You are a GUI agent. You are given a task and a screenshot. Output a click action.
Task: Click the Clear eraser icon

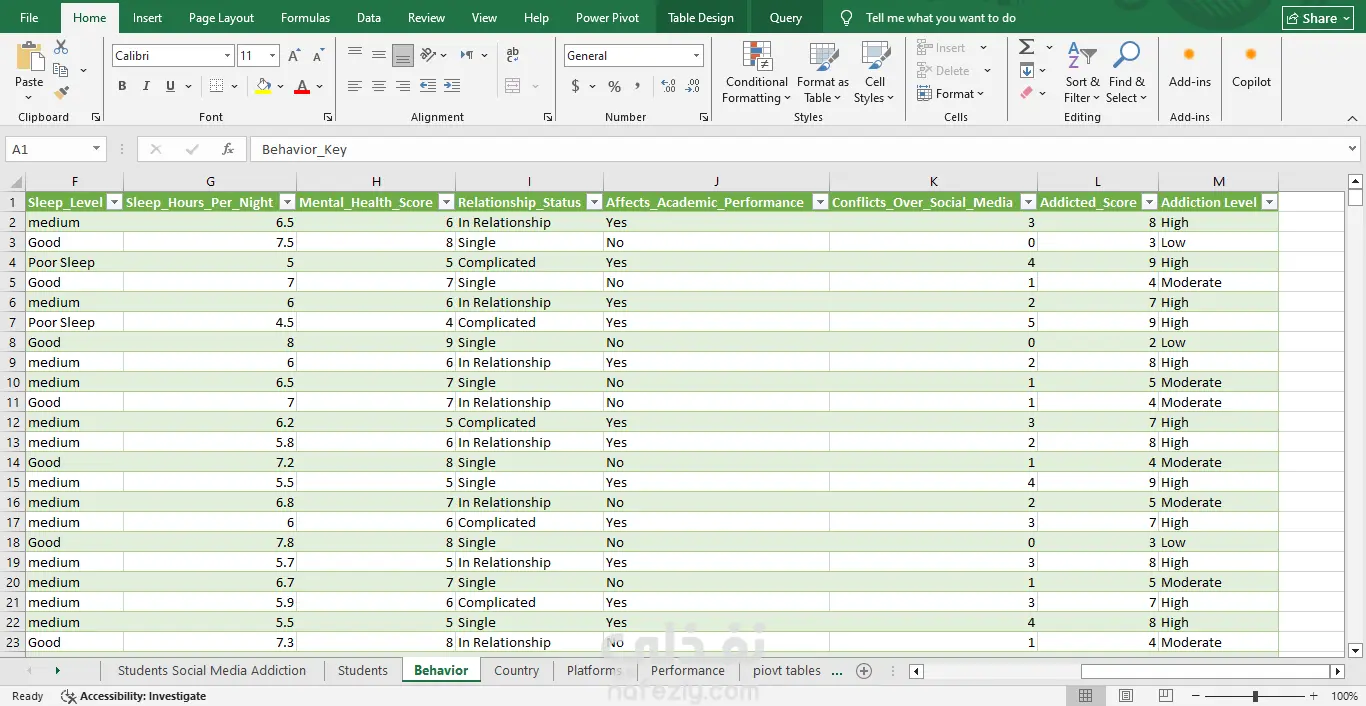pyautogui.click(x=1027, y=93)
